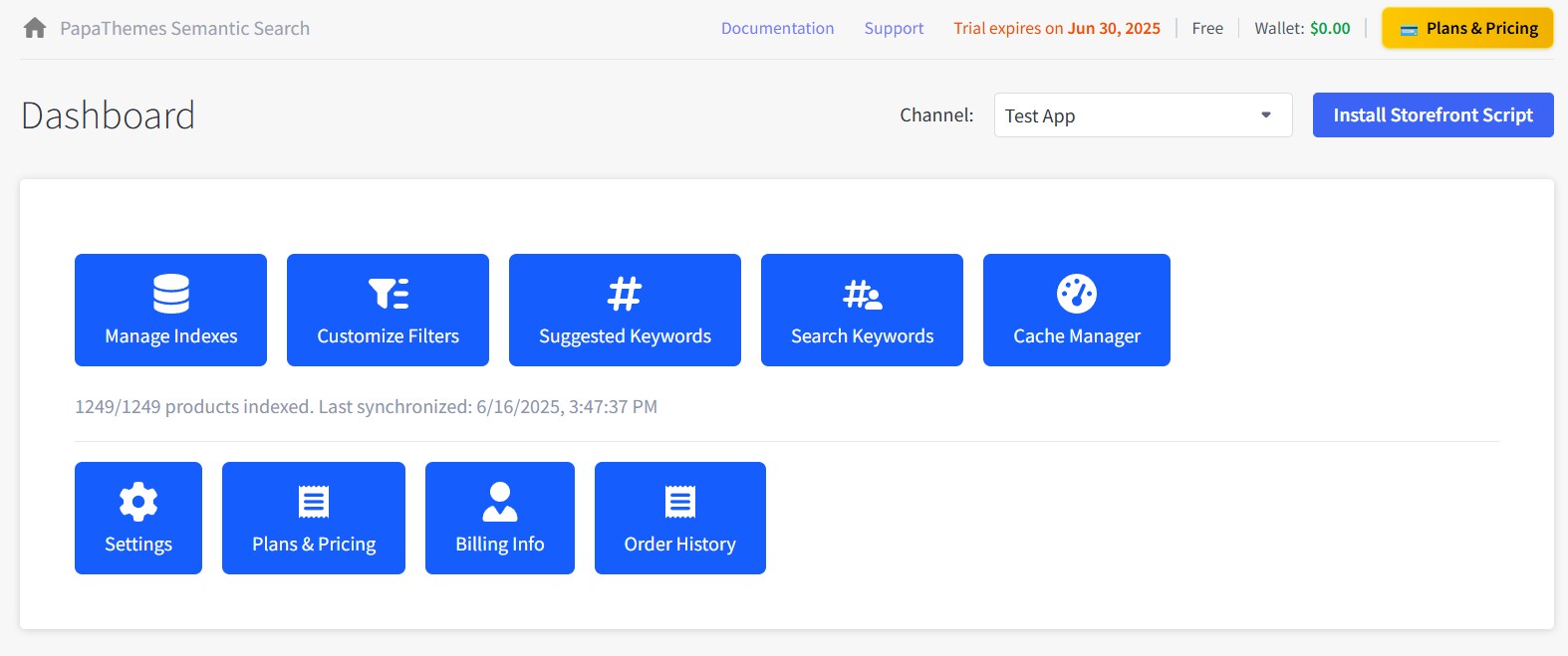
Task: Open the Order History label
Action: [680, 545]
